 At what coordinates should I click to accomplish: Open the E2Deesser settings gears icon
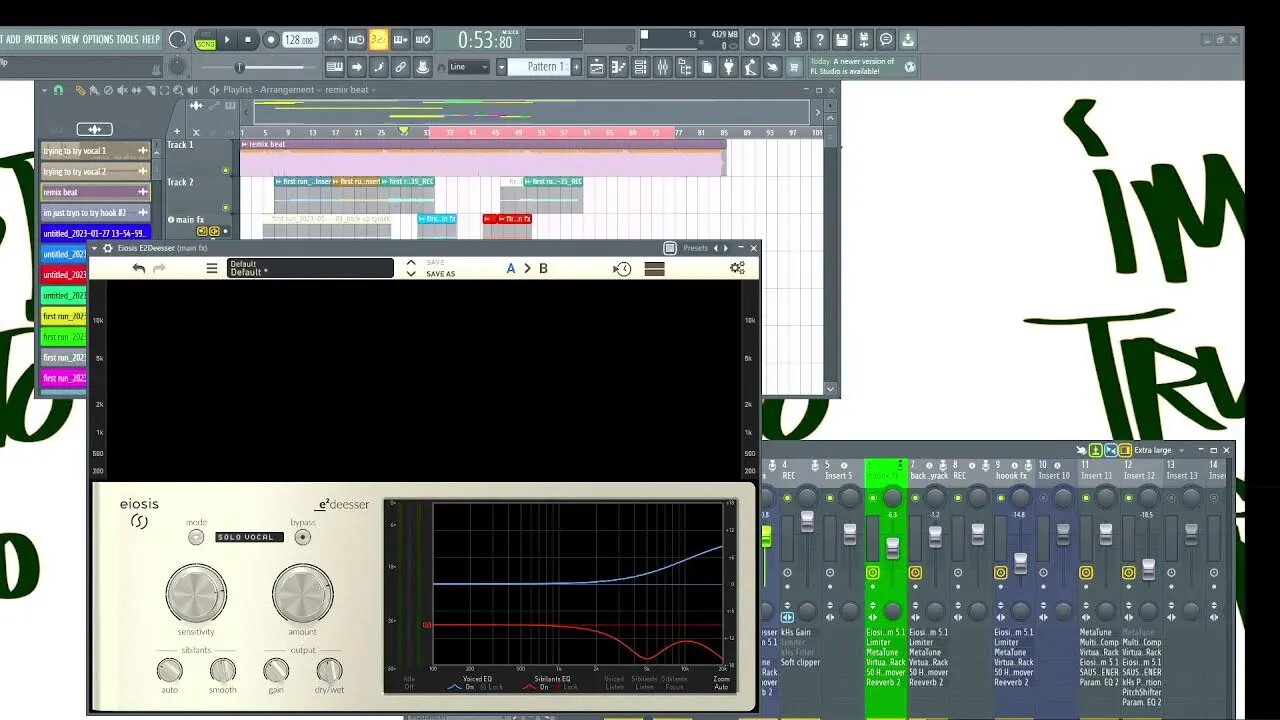coord(737,268)
